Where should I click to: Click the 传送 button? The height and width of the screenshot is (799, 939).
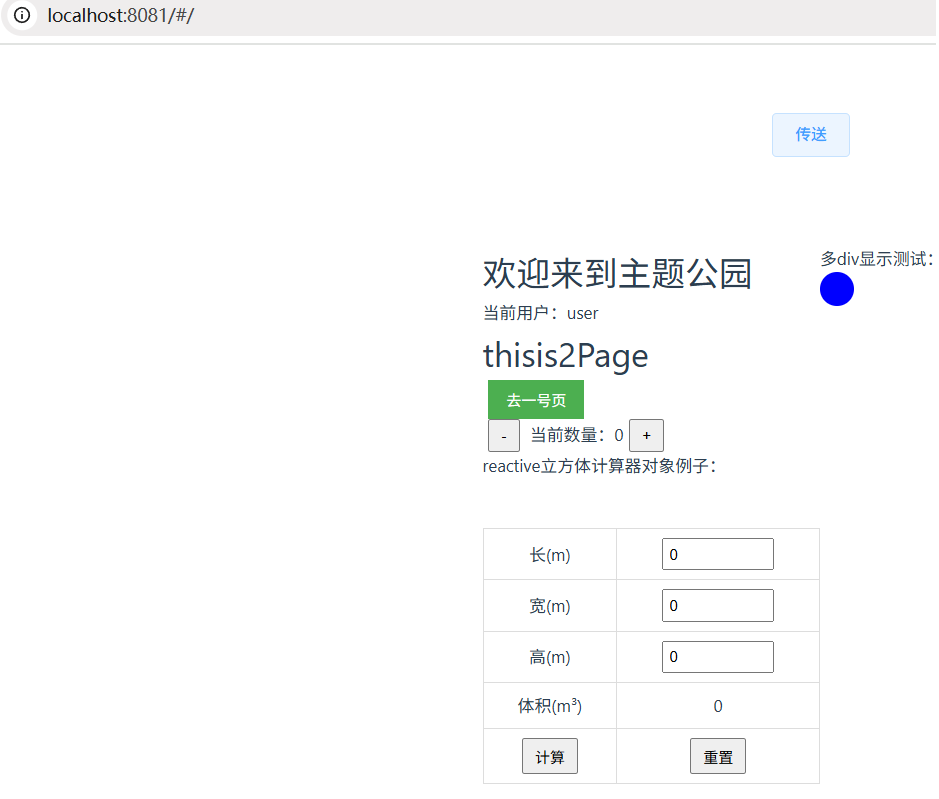point(810,135)
